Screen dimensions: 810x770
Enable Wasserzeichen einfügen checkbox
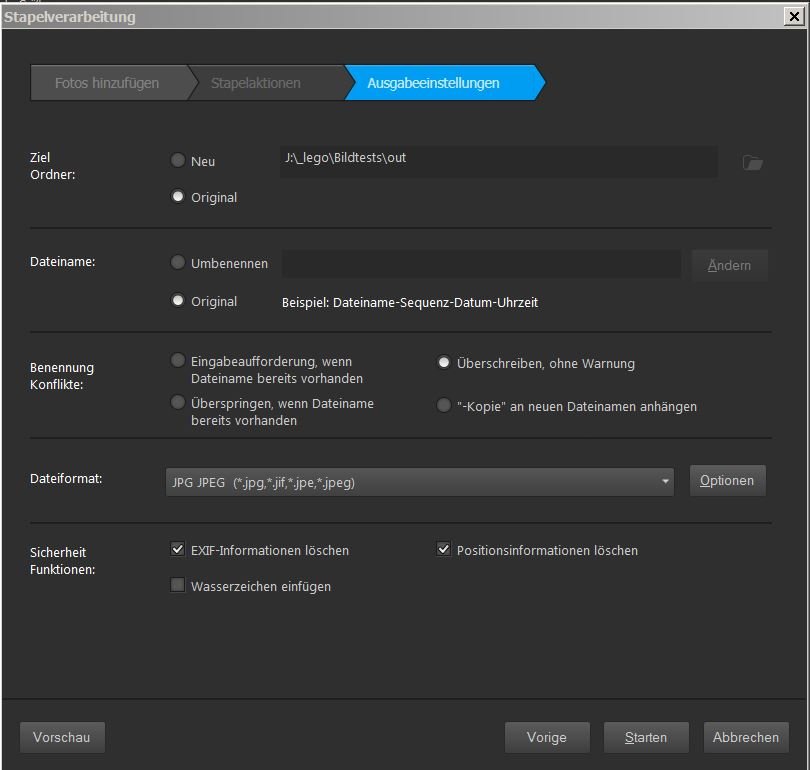pos(178,586)
